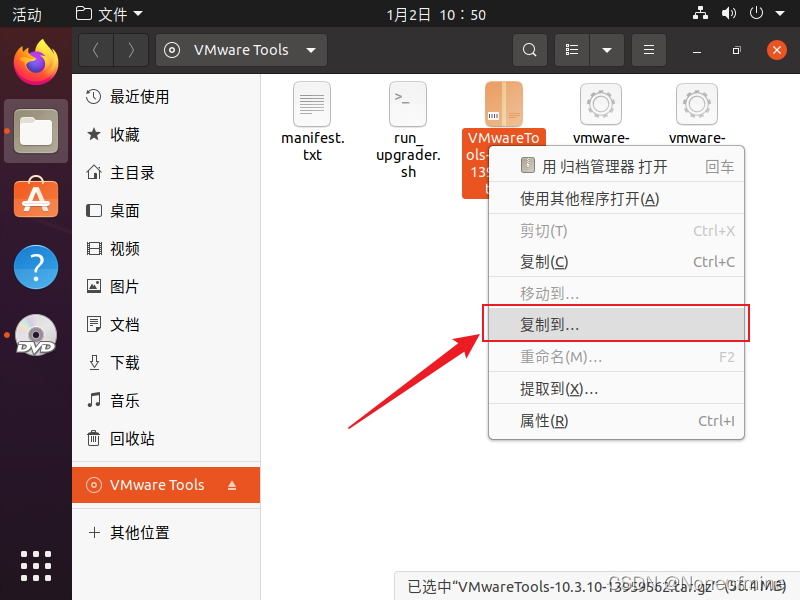Choose Extract to… (提取到) menu item
This screenshot has height=600, width=800.
[616, 389]
